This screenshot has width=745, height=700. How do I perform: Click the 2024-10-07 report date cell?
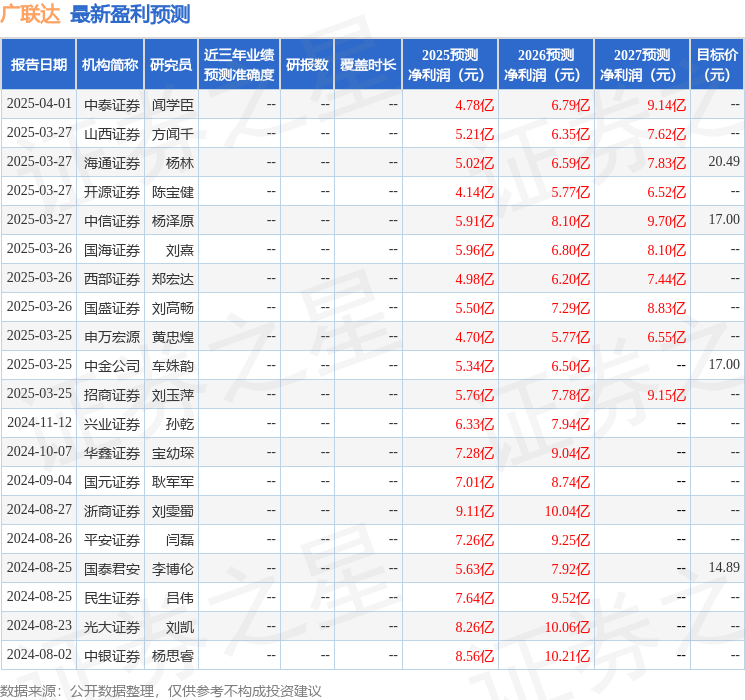pos(39,453)
